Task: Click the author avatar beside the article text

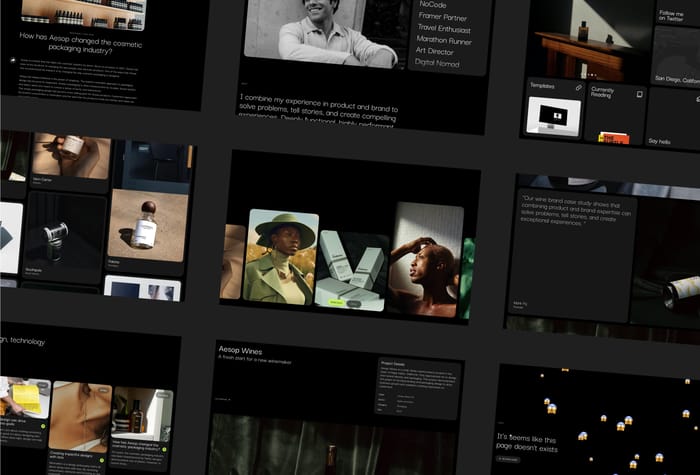Action: (13, 60)
